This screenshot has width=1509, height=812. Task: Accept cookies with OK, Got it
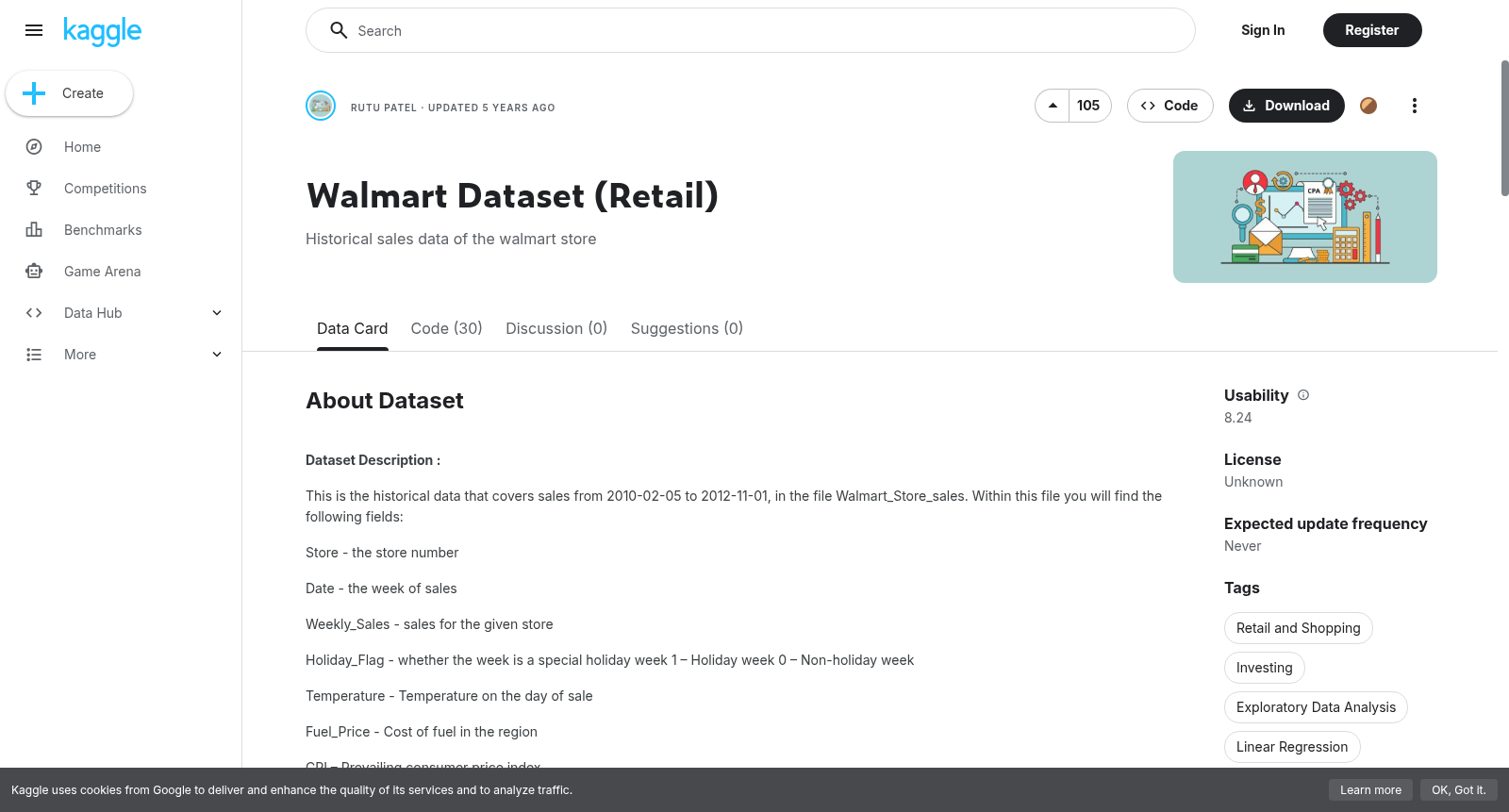pyautogui.click(x=1458, y=790)
